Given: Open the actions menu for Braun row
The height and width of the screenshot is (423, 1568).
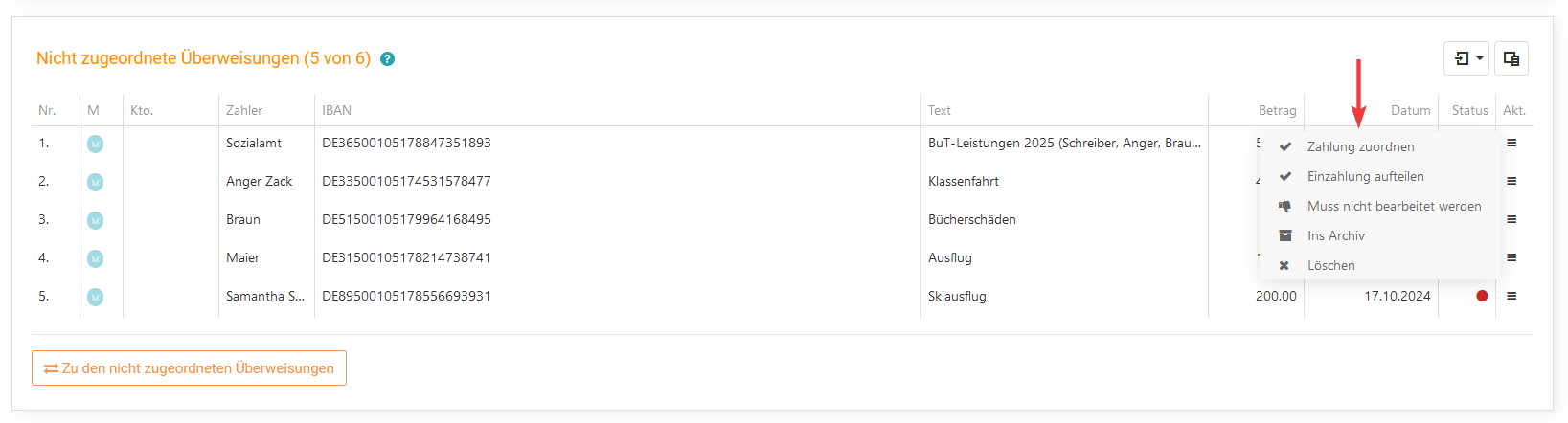Looking at the screenshot, I should coord(1511,219).
